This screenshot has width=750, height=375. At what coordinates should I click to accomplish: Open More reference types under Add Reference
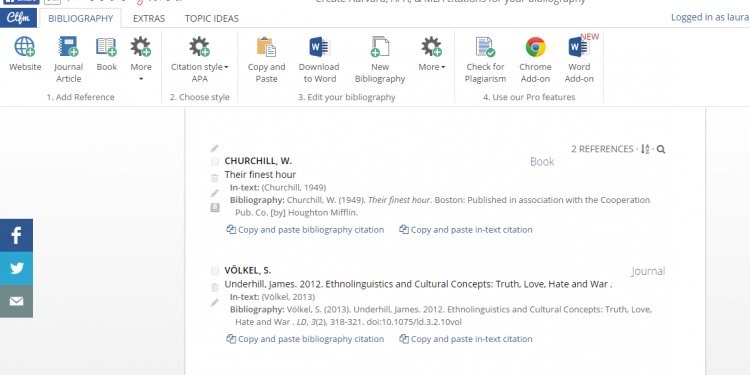tap(141, 58)
